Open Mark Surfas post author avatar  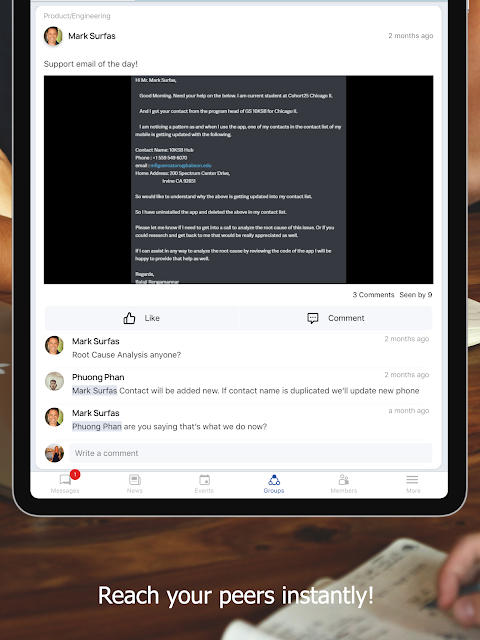coord(53,36)
